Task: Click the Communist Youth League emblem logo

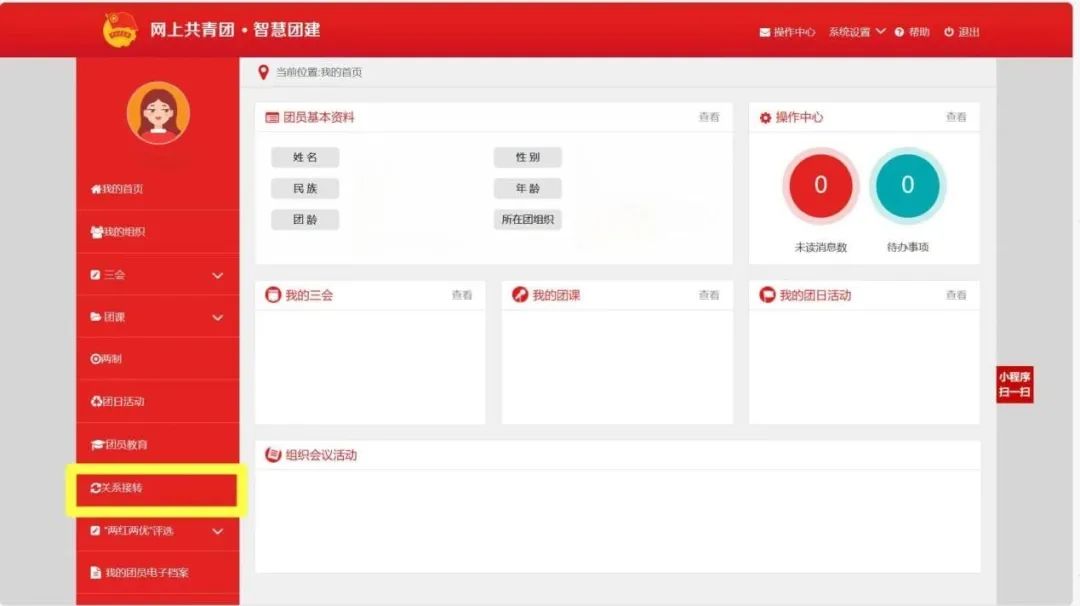Action: tap(120, 30)
